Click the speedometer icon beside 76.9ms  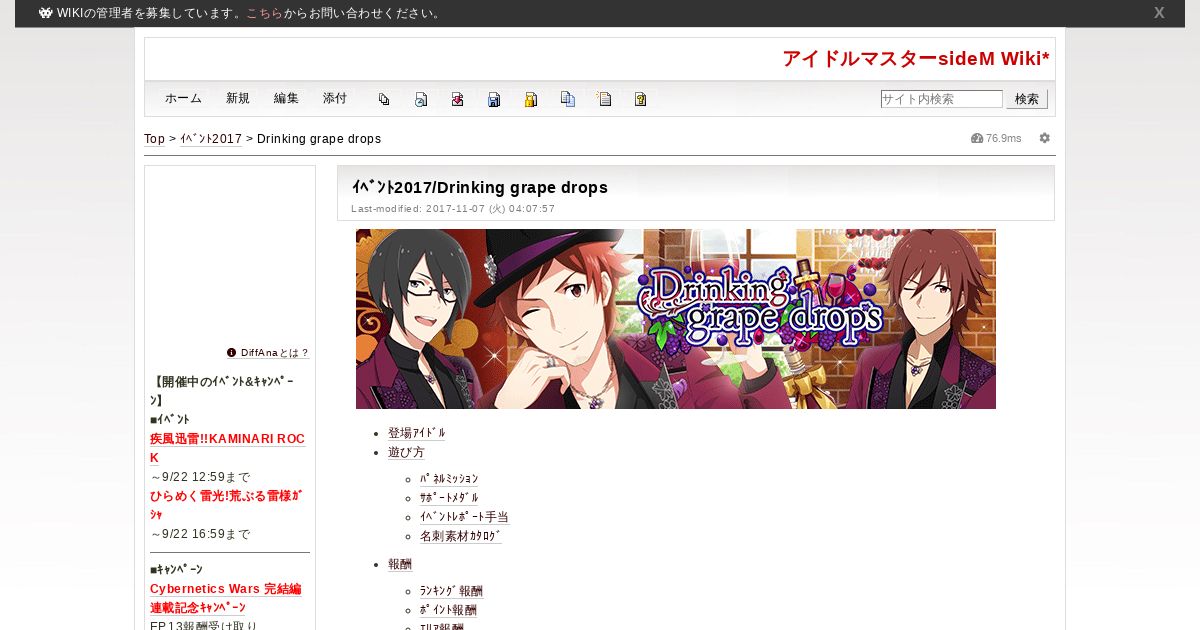pyautogui.click(x=977, y=138)
